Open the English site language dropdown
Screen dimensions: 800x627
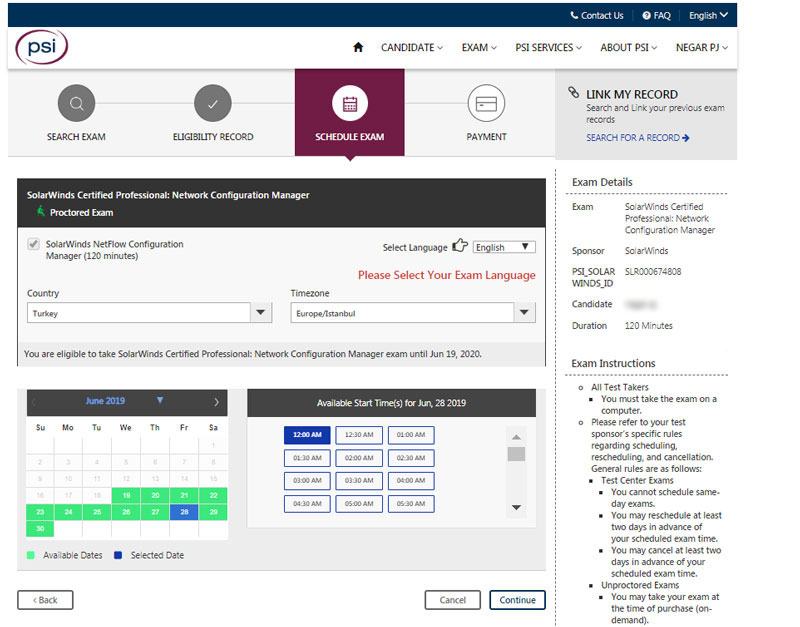tap(708, 15)
